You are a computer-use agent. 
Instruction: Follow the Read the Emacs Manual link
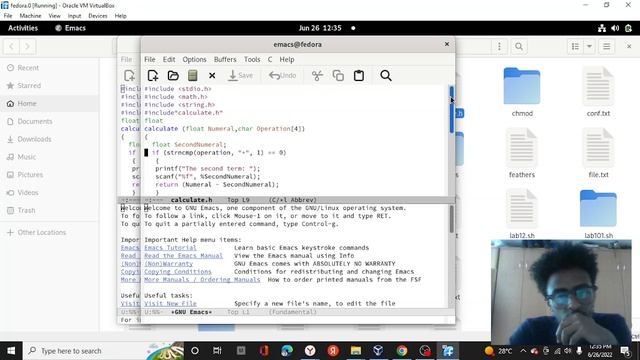point(183,256)
